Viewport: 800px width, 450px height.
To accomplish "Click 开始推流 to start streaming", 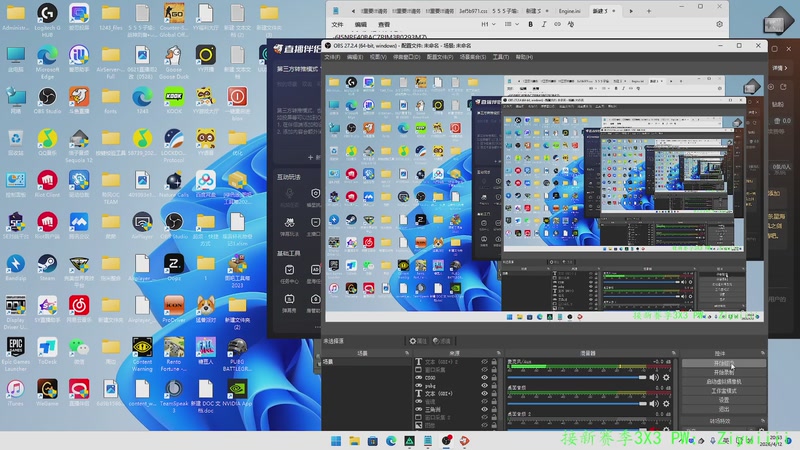I will click(x=723, y=363).
